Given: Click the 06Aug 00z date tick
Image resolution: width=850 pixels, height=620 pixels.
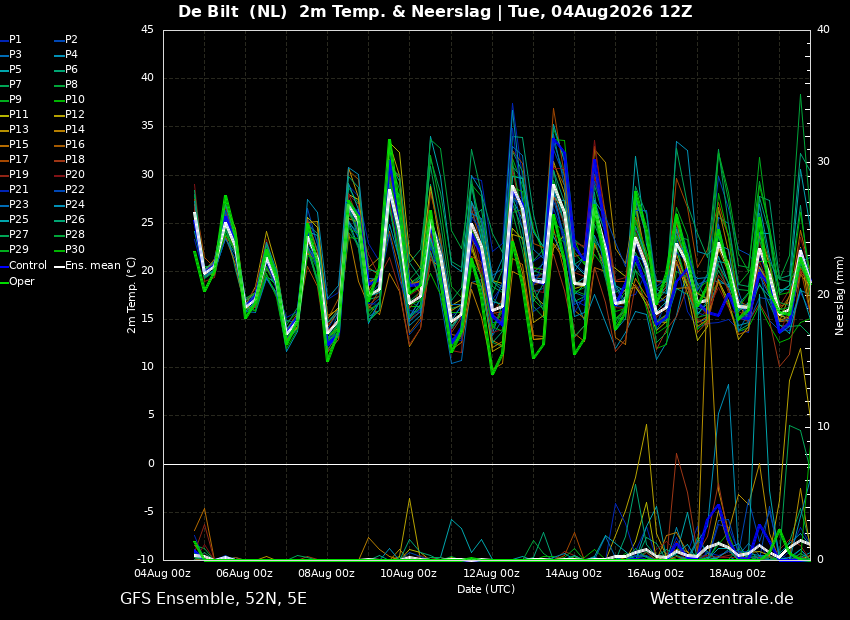Looking at the screenshot, I should point(244,573).
